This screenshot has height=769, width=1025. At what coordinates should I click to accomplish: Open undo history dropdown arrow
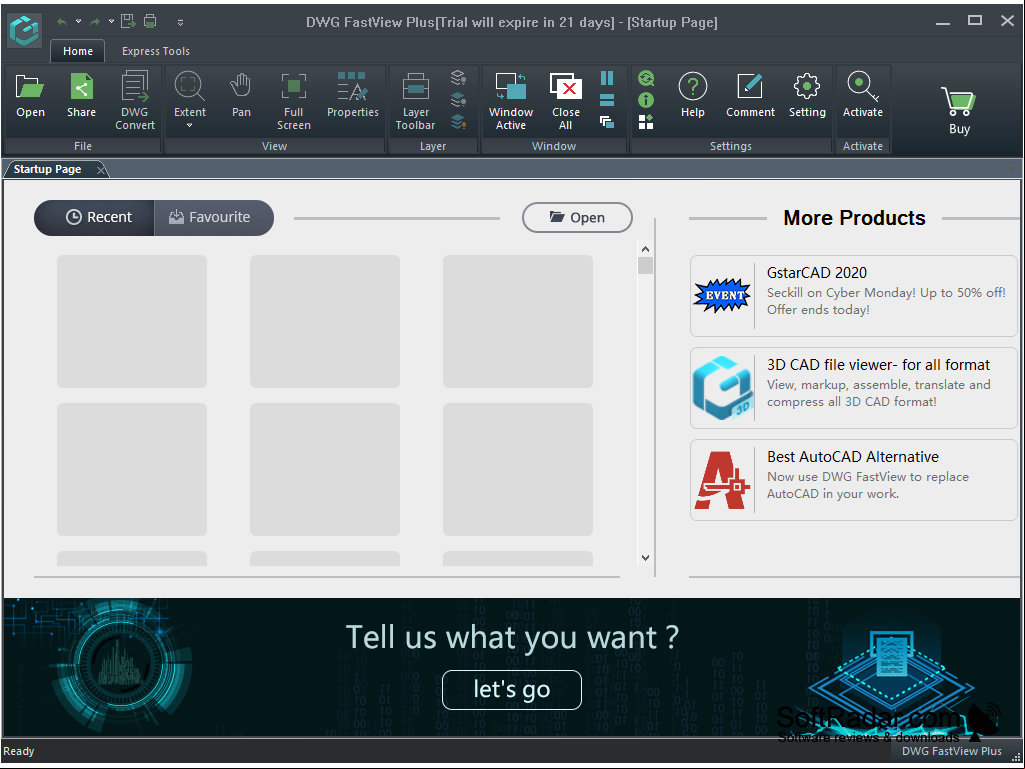(78, 22)
